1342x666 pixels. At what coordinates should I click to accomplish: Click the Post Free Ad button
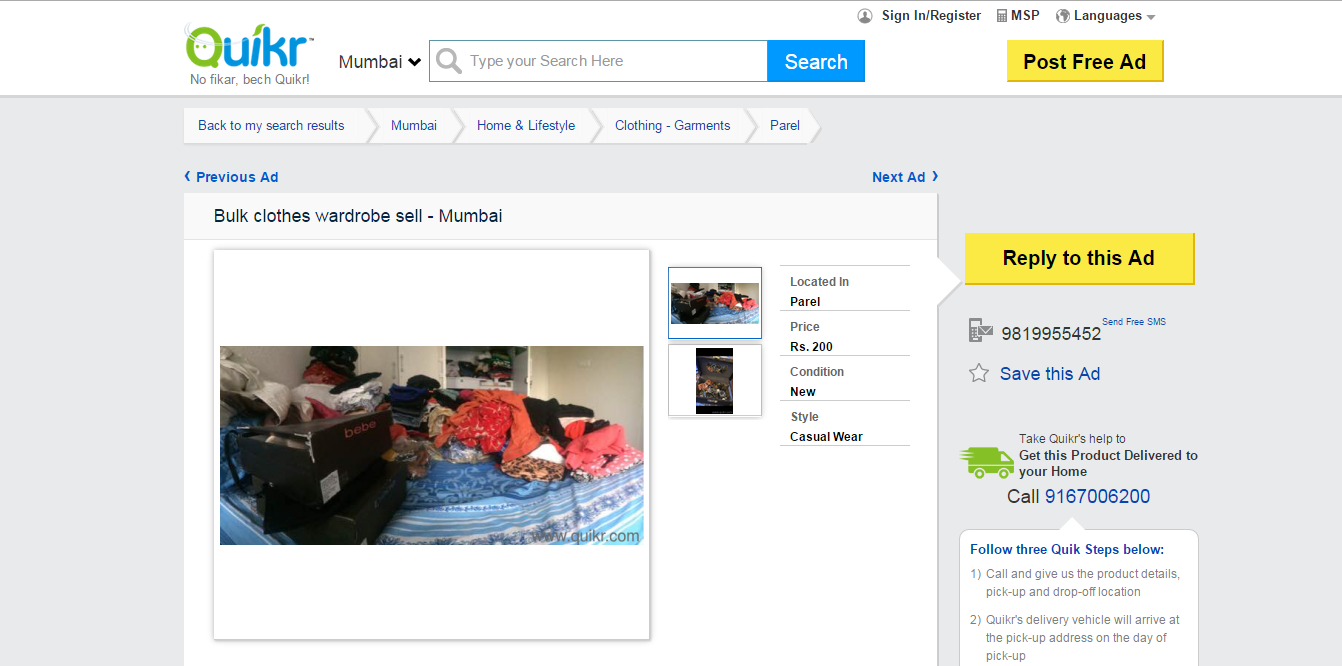click(1085, 61)
